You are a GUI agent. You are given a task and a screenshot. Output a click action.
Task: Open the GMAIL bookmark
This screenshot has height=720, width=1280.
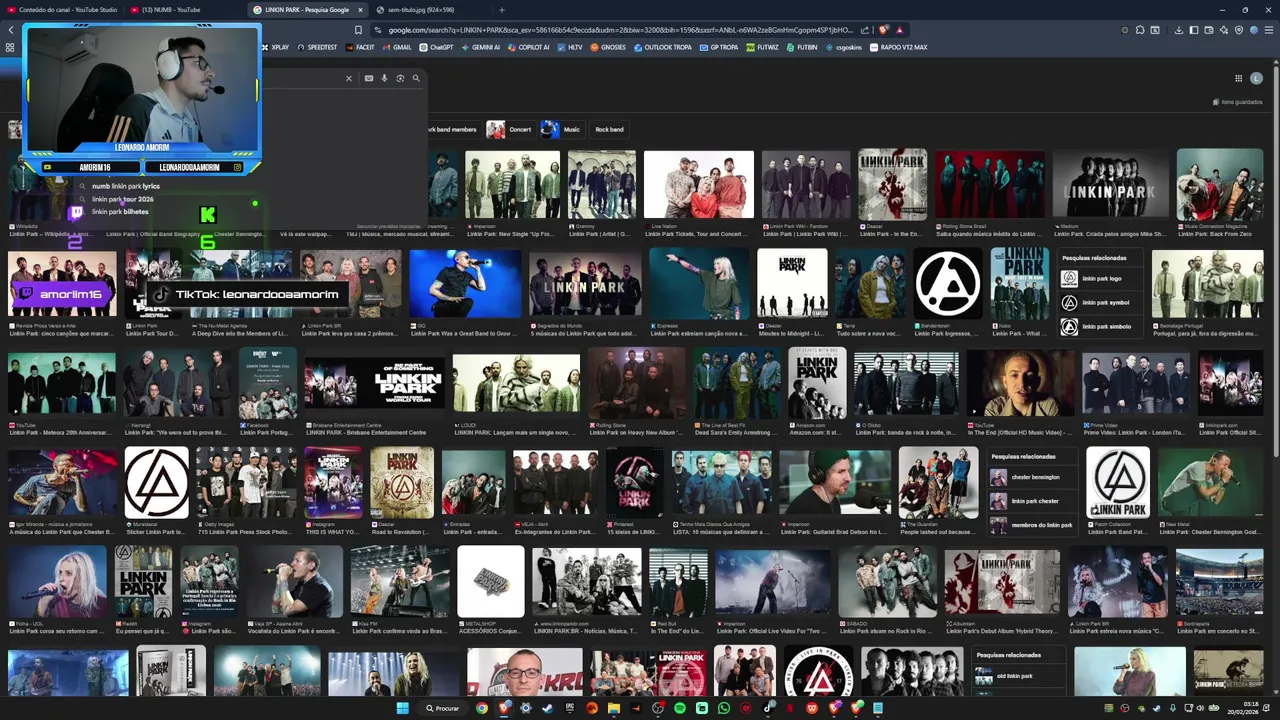click(x=398, y=47)
